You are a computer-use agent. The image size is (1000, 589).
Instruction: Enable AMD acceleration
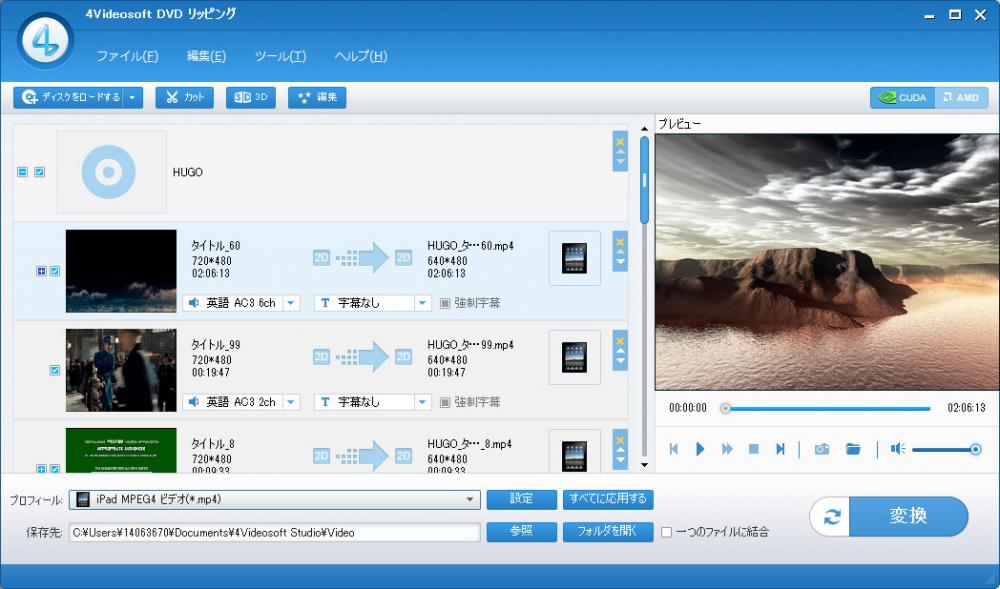pos(961,97)
